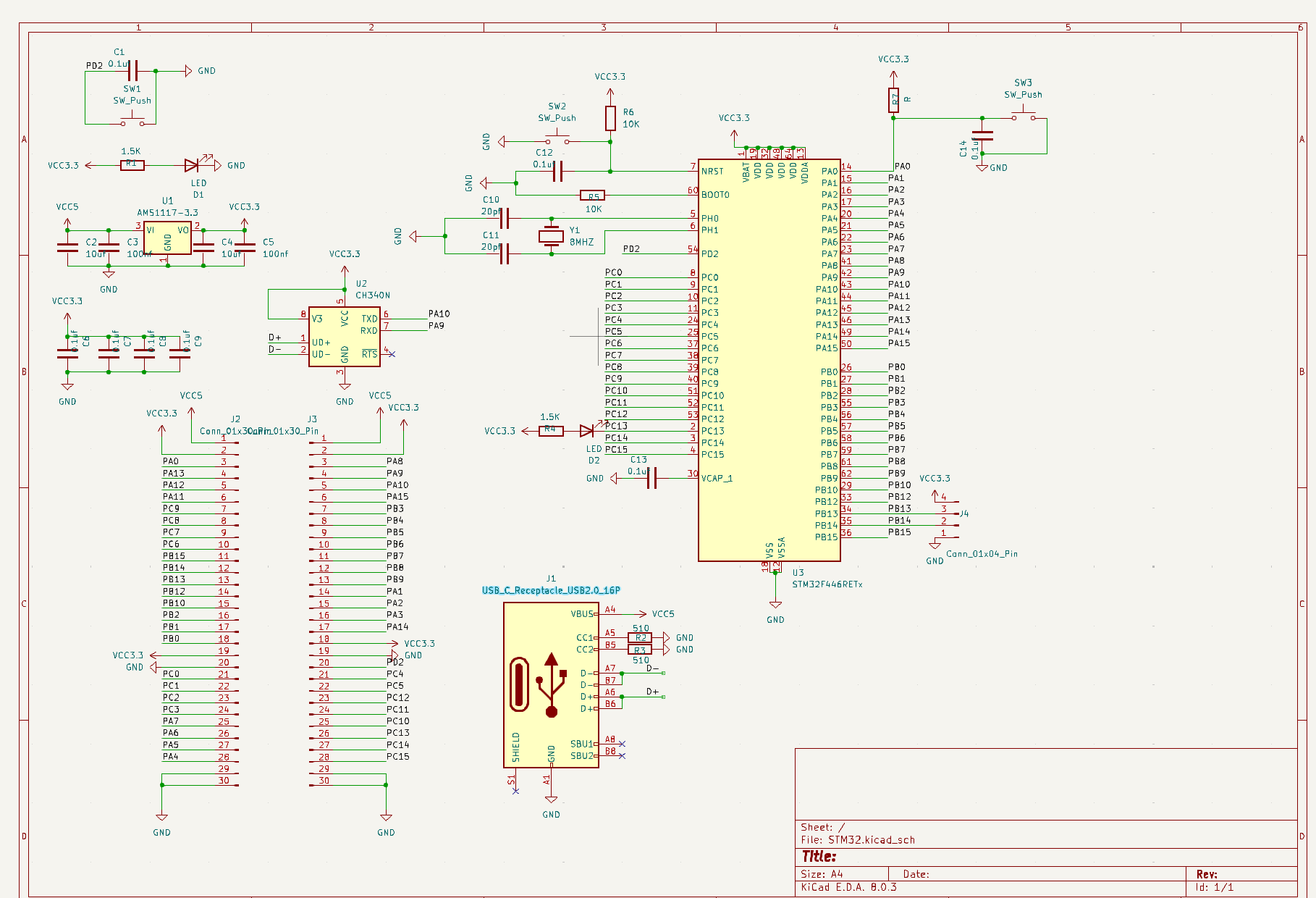The image size is (1316, 898).
Task: Click the CH340N U2 chip symbol
Action: [x=344, y=336]
